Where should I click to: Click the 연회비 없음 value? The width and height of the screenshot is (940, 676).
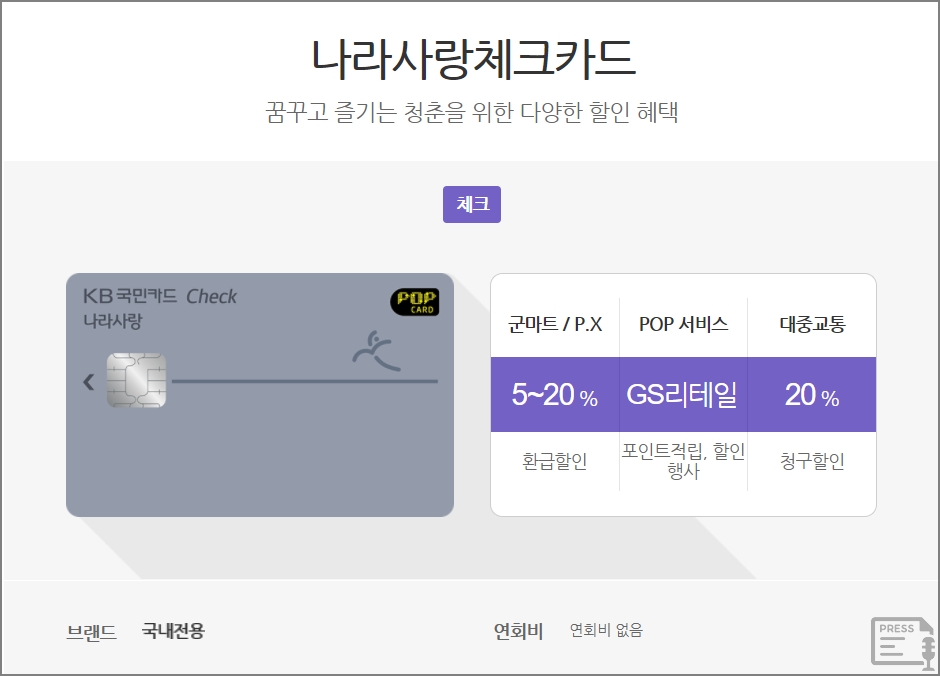606,630
